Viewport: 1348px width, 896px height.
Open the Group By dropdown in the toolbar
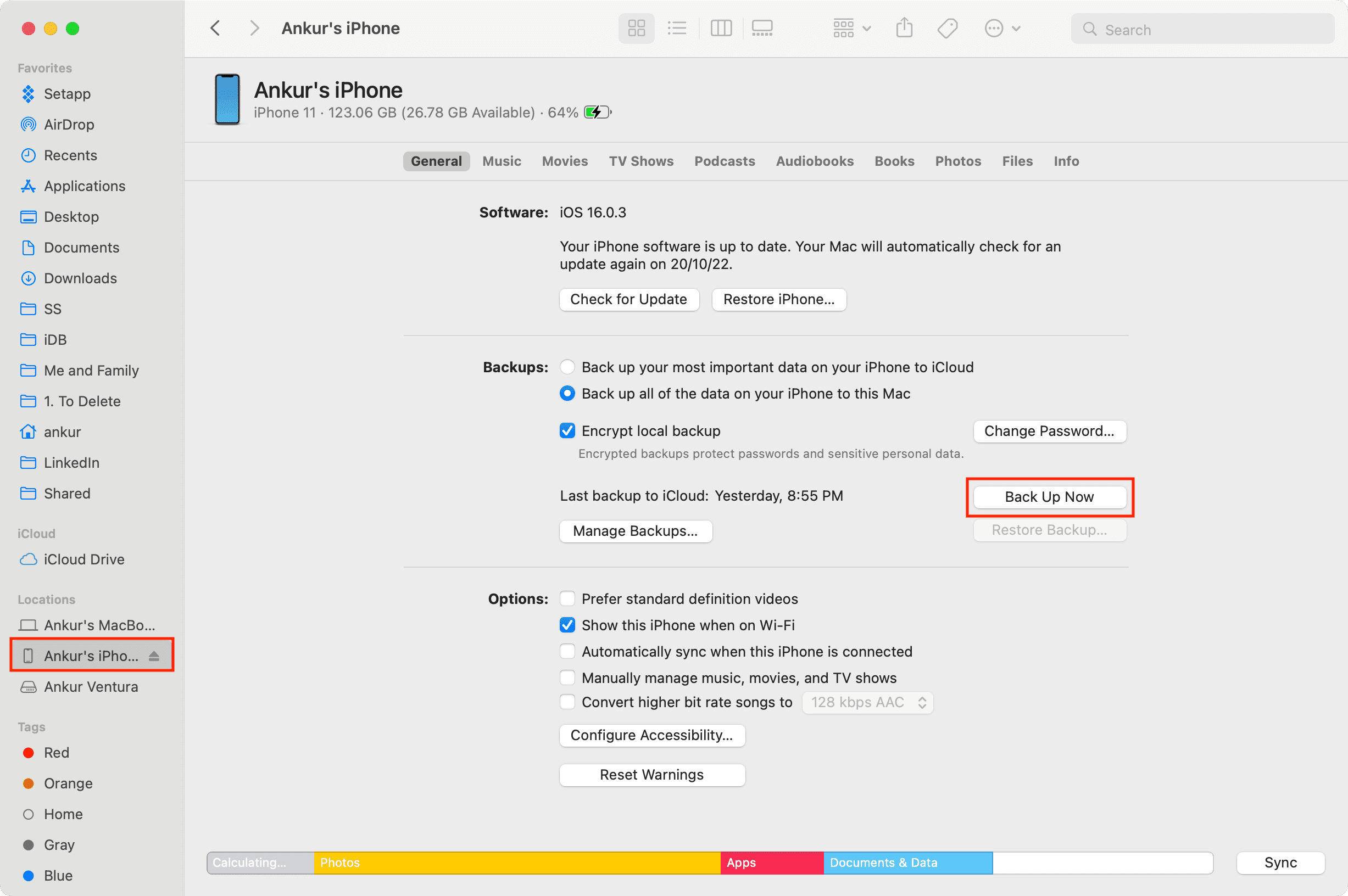point(851,29)
